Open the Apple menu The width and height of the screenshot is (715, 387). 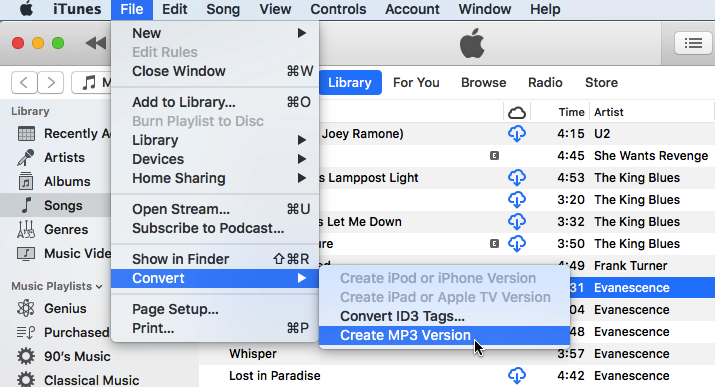coord(26,9)
